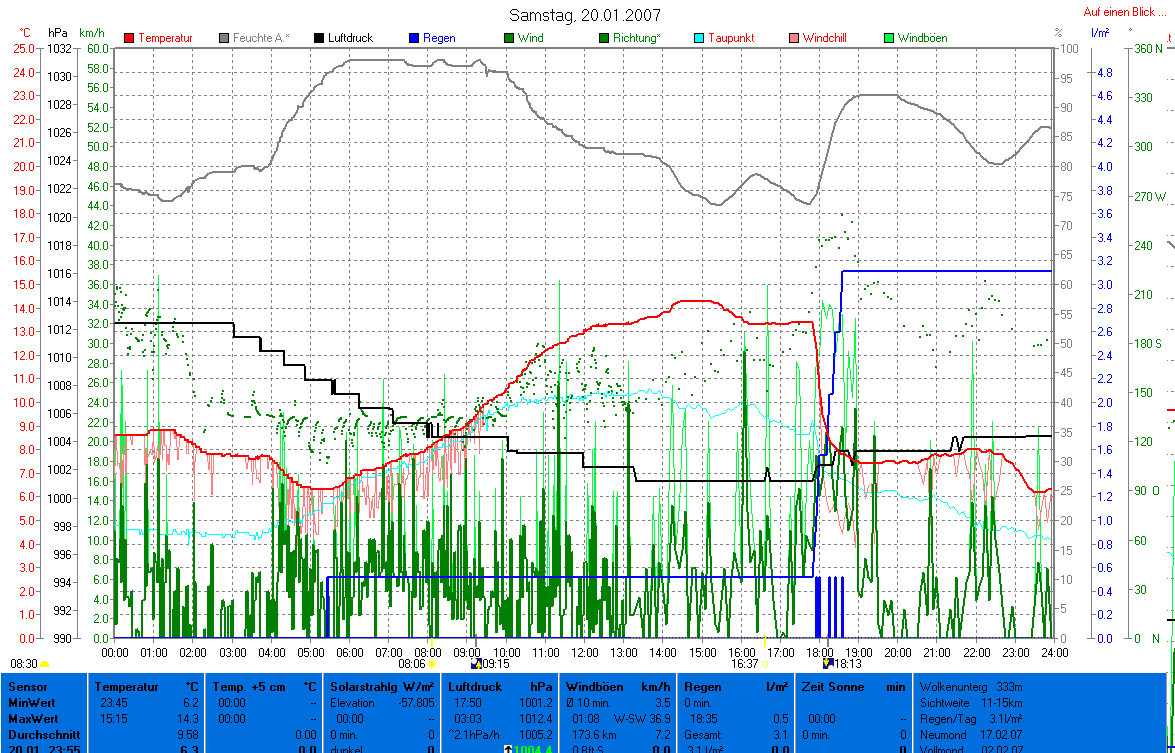Viewport: 1175px width, 753px height.
Task: Click the moonset marker labeled 18:13
Action: point(827,663)
